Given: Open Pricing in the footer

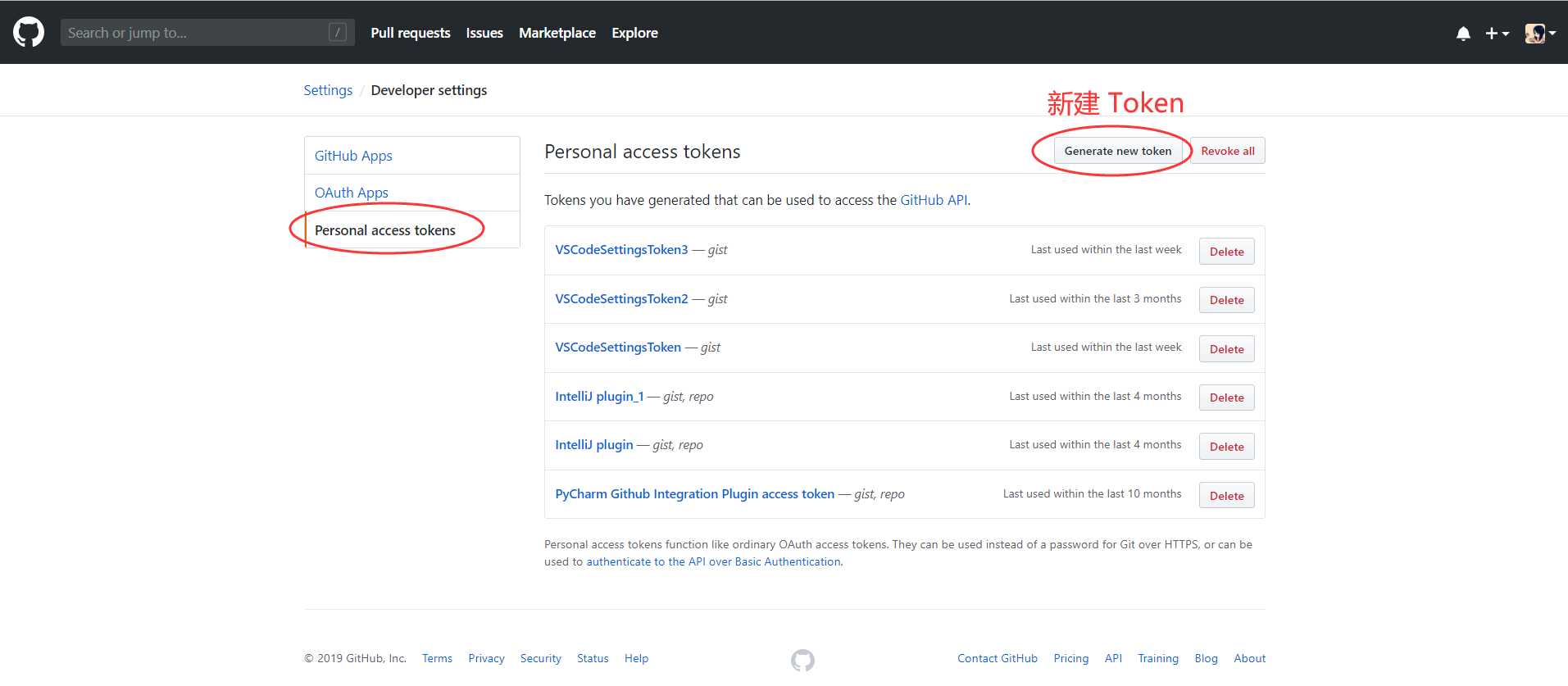Looking at the screenshot, I should [1071, 658].
